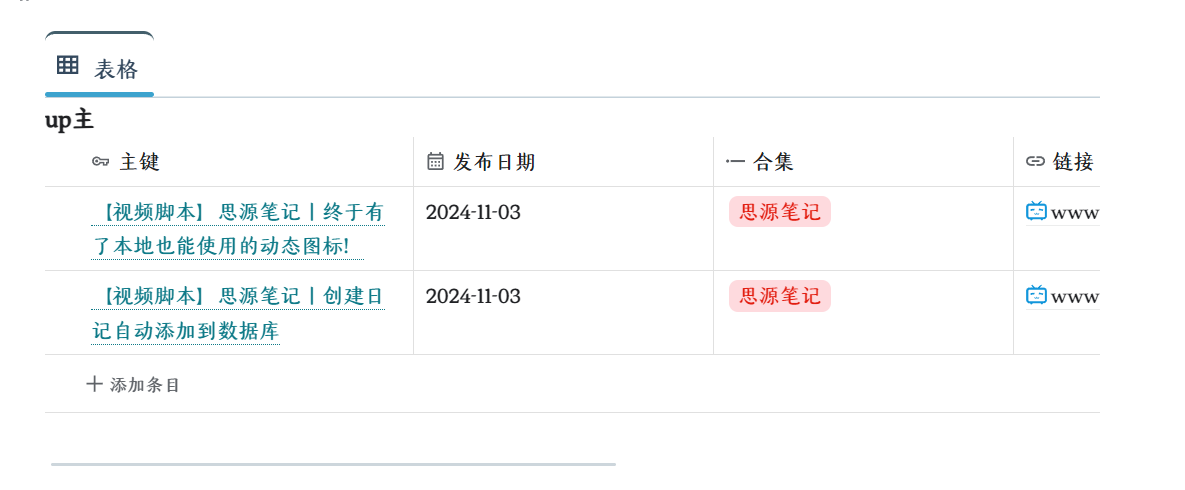Viewport: 1185px width, 490px height.
Task: Click the table view icon in tab
Action: click(68, 66)
